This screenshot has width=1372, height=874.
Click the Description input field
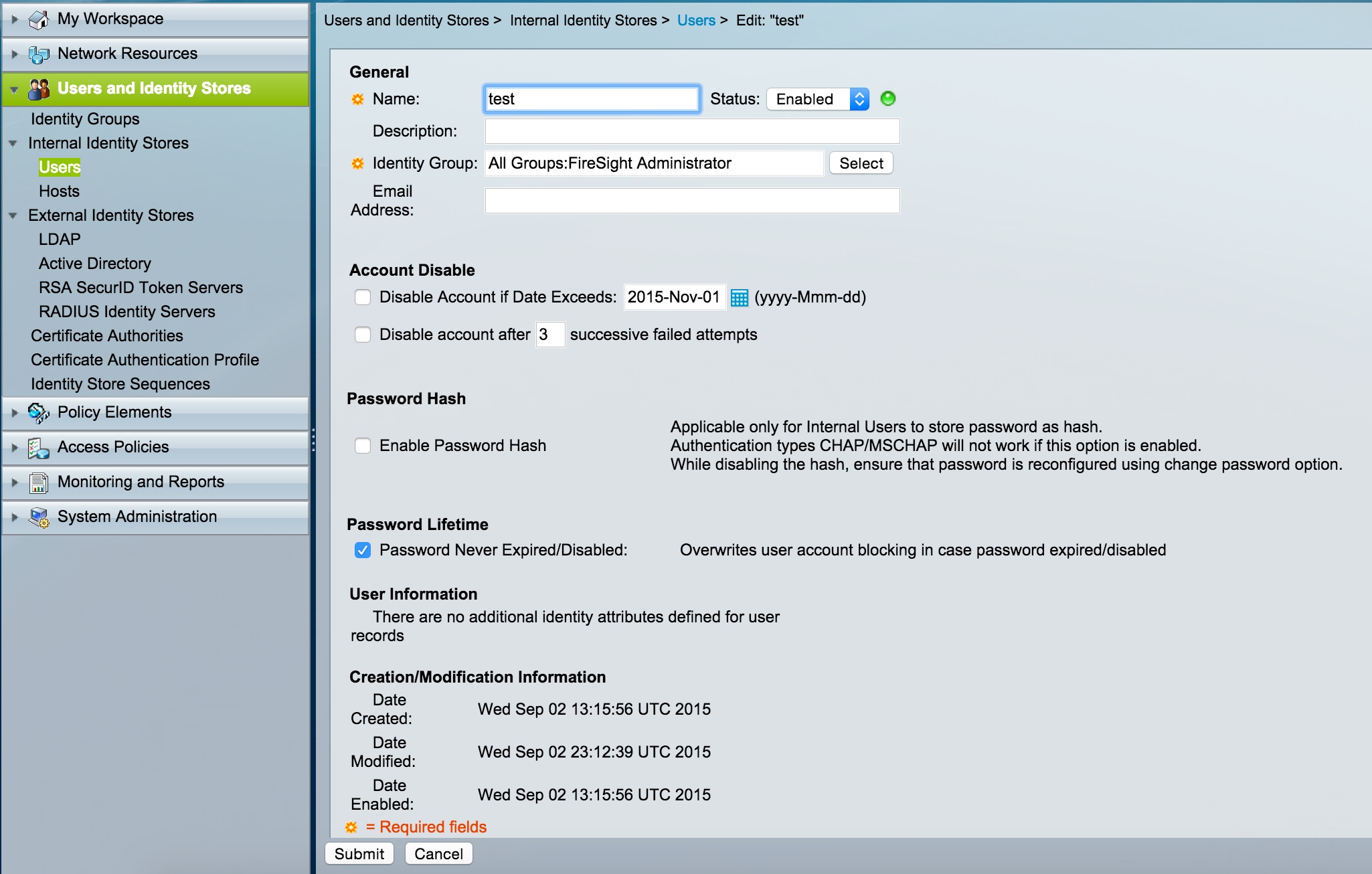[x=692, y=131]
